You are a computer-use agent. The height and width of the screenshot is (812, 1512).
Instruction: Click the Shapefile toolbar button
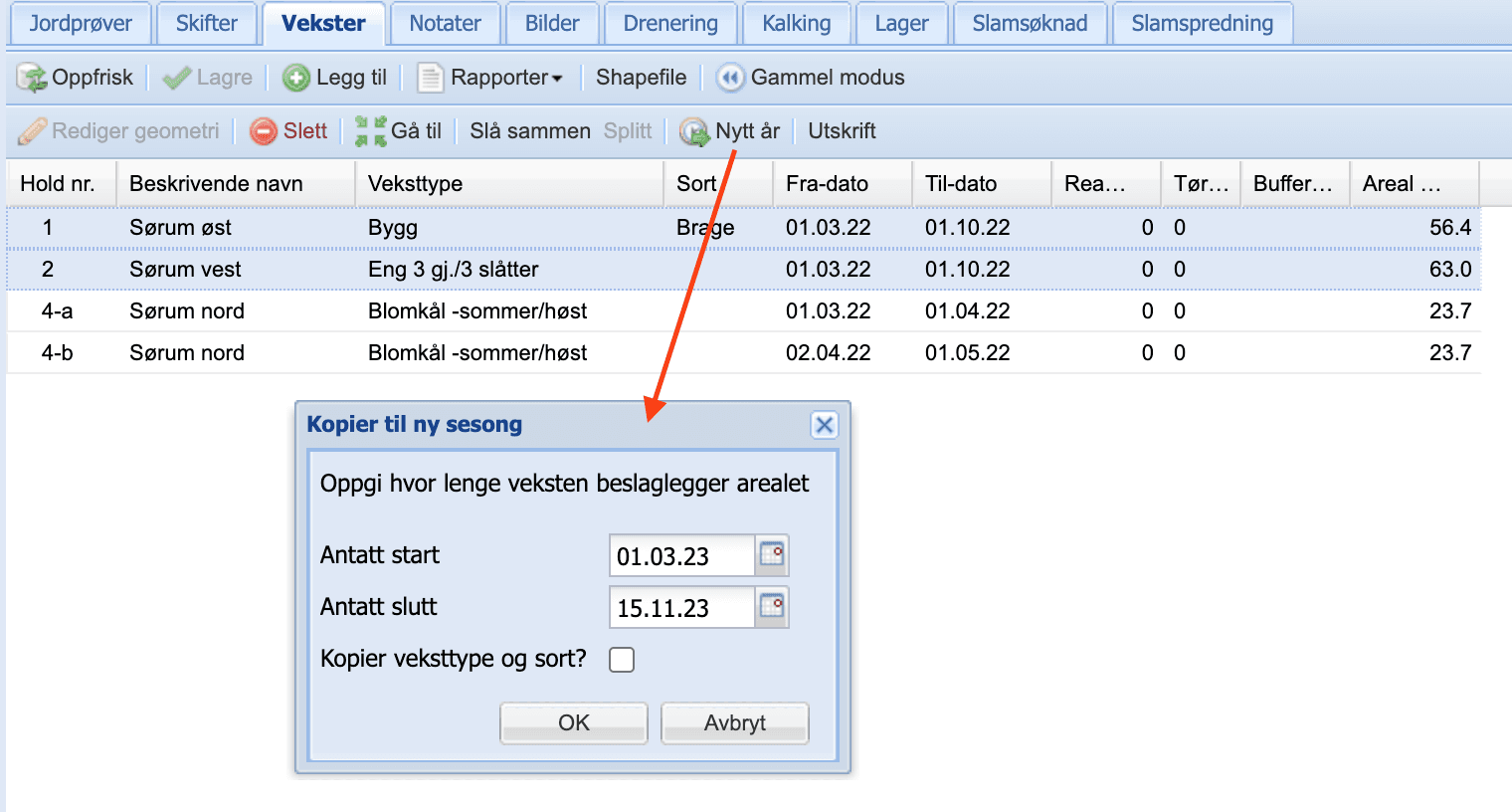pyautogui.click(x=641, y=78)
